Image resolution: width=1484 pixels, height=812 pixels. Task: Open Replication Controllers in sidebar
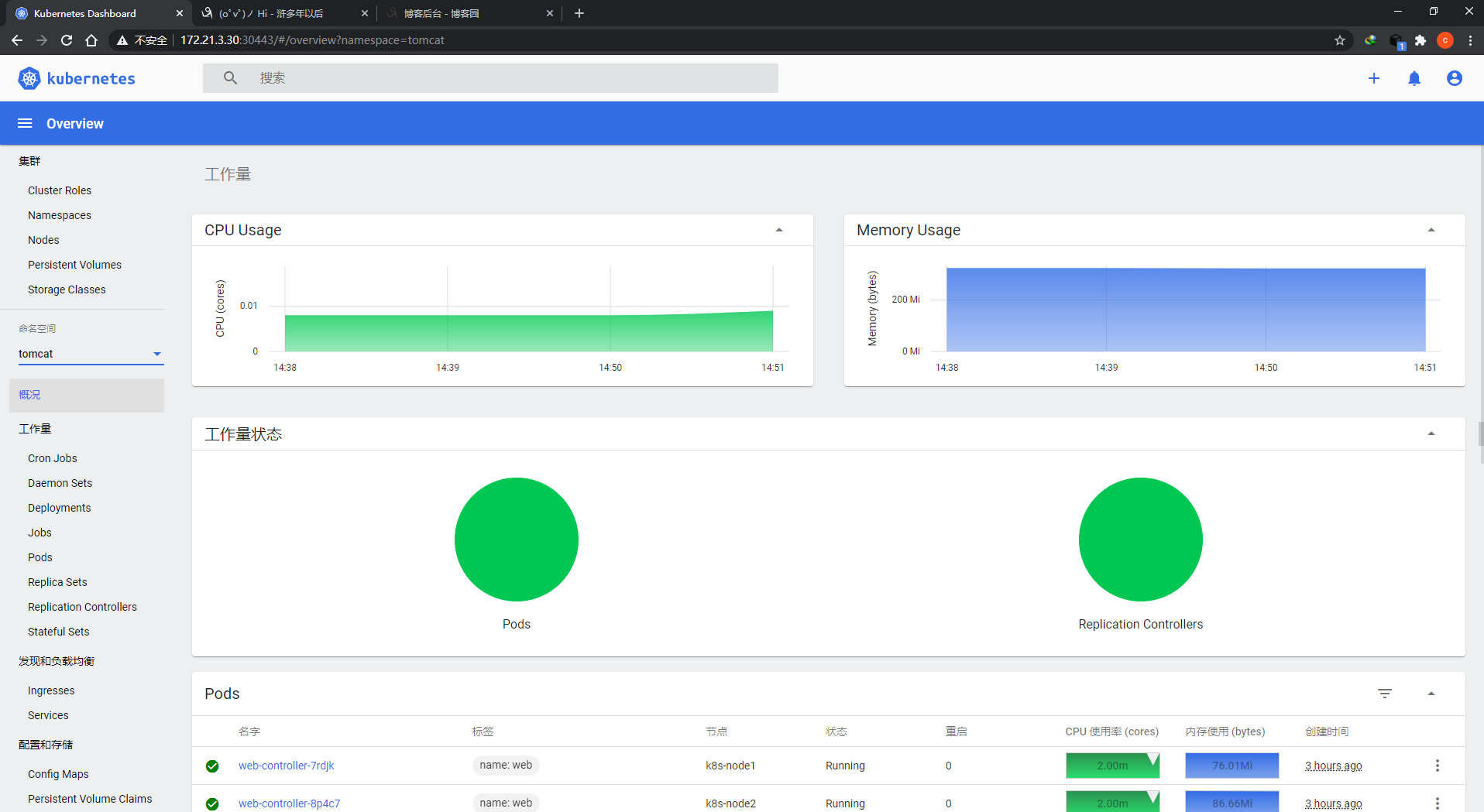82,607
